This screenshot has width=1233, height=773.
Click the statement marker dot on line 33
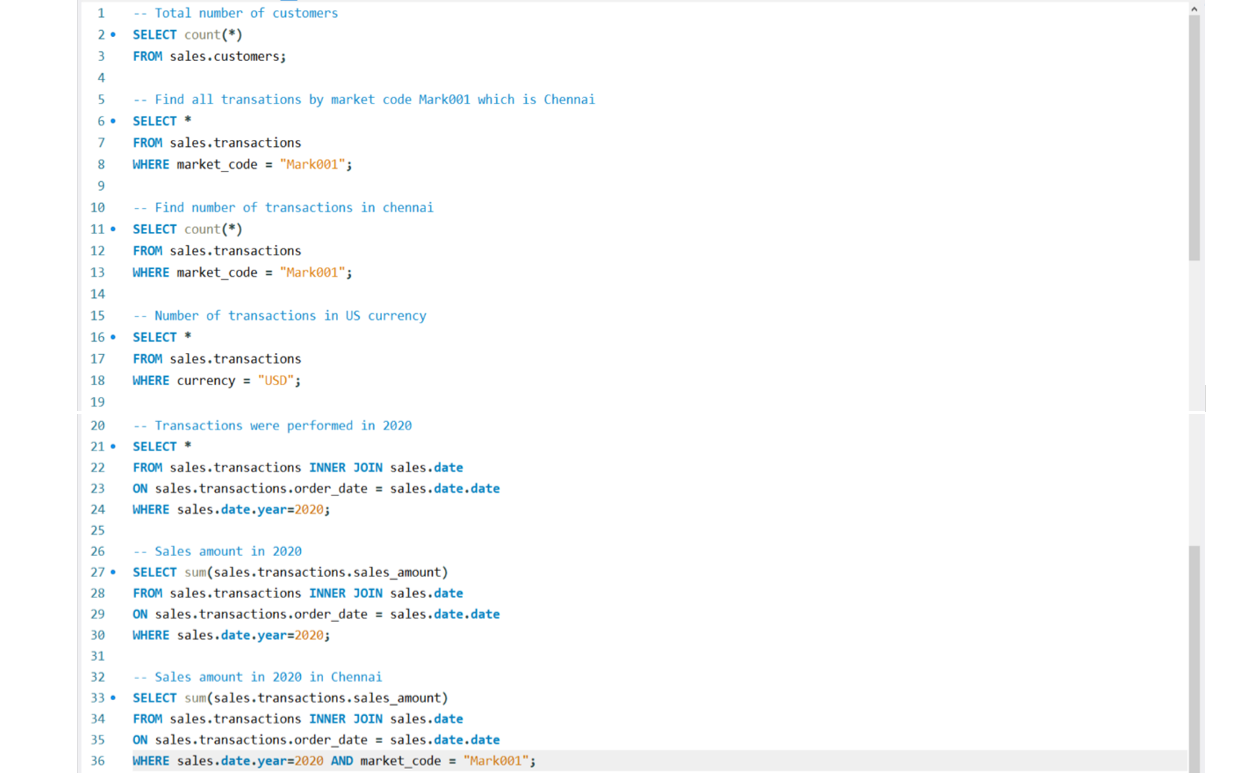pos(113,698)
